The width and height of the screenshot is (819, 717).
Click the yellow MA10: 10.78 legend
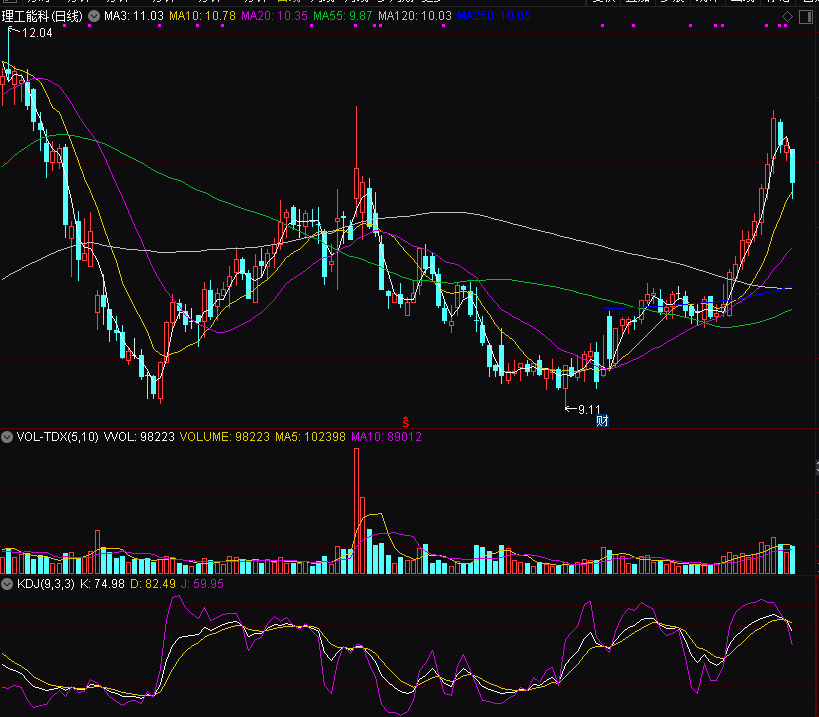(203, 17)
